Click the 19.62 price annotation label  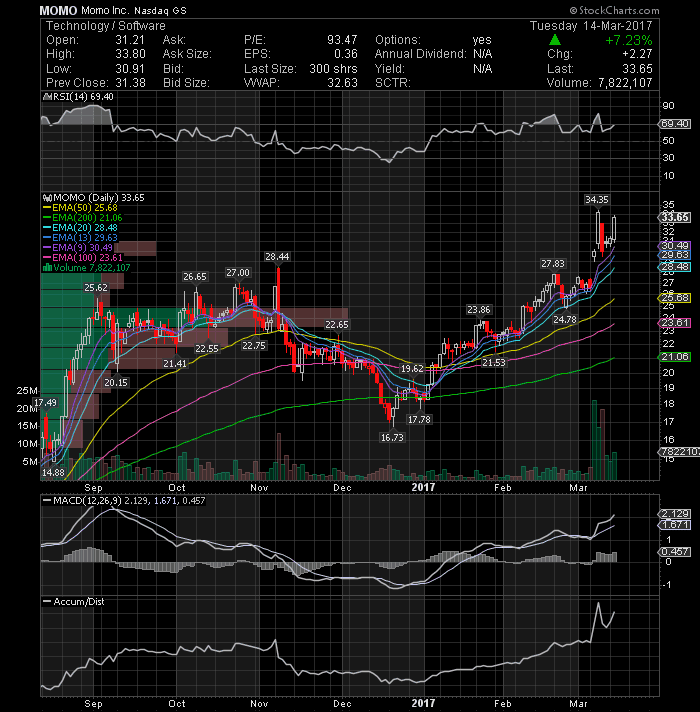point(412,368)
